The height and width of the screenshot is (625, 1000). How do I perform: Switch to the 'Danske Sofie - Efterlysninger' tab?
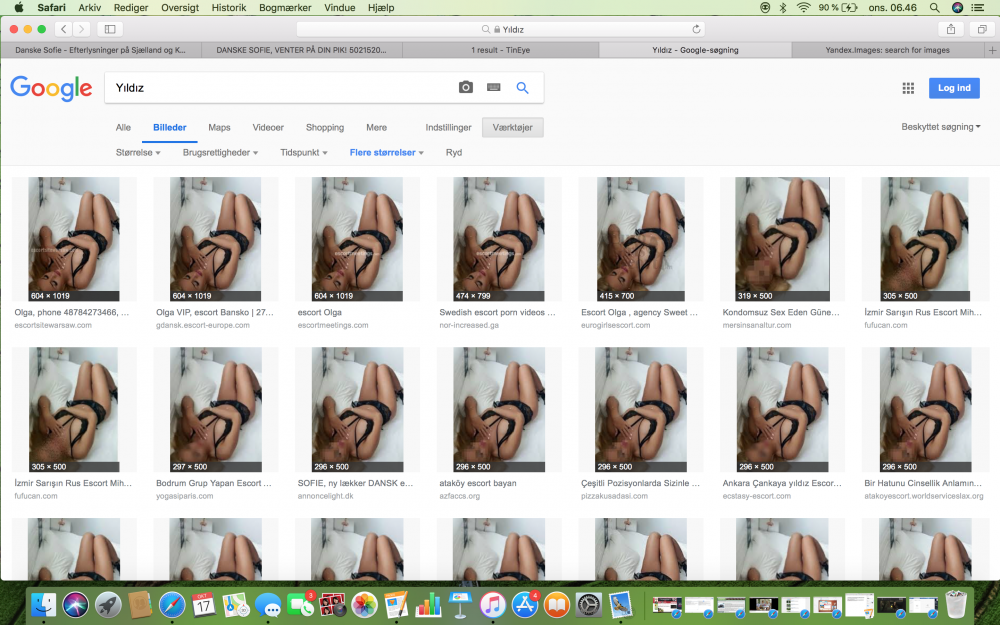click(101, 50)
